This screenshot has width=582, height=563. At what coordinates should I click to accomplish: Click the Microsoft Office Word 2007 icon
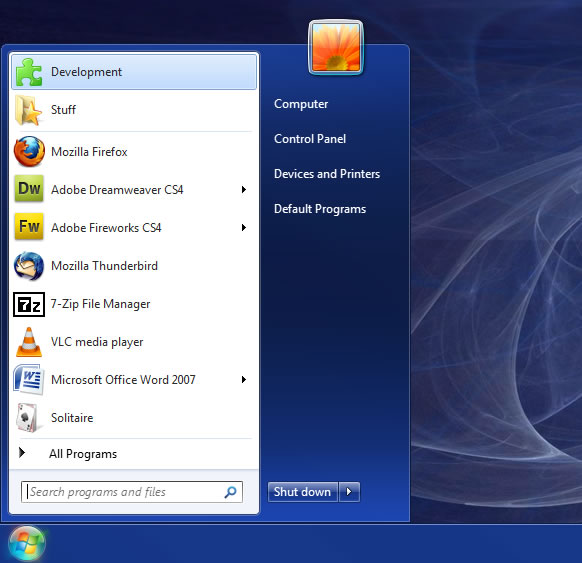[x=29, y=380]
